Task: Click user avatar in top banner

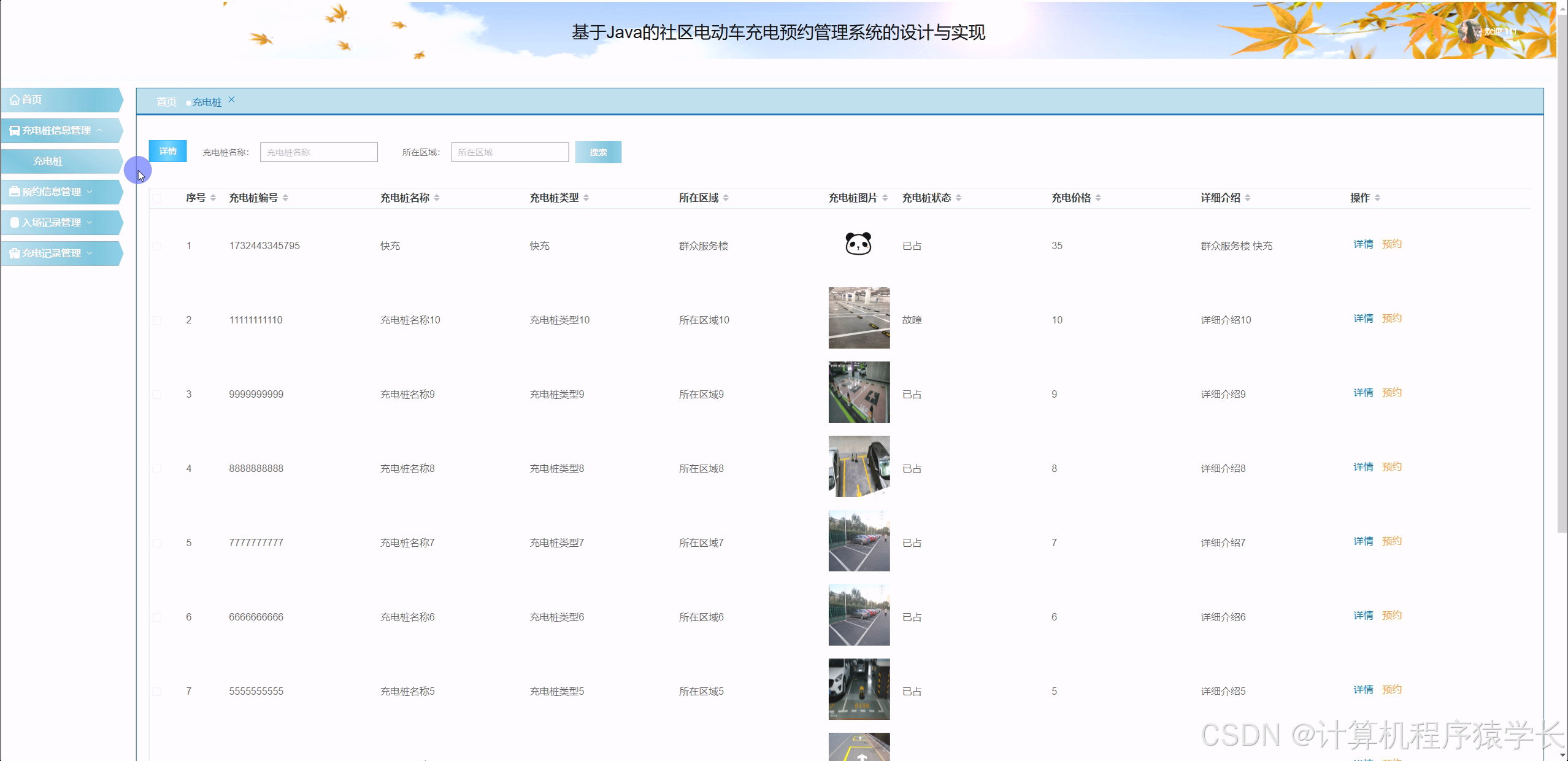Action: [x=1470, y=31]
